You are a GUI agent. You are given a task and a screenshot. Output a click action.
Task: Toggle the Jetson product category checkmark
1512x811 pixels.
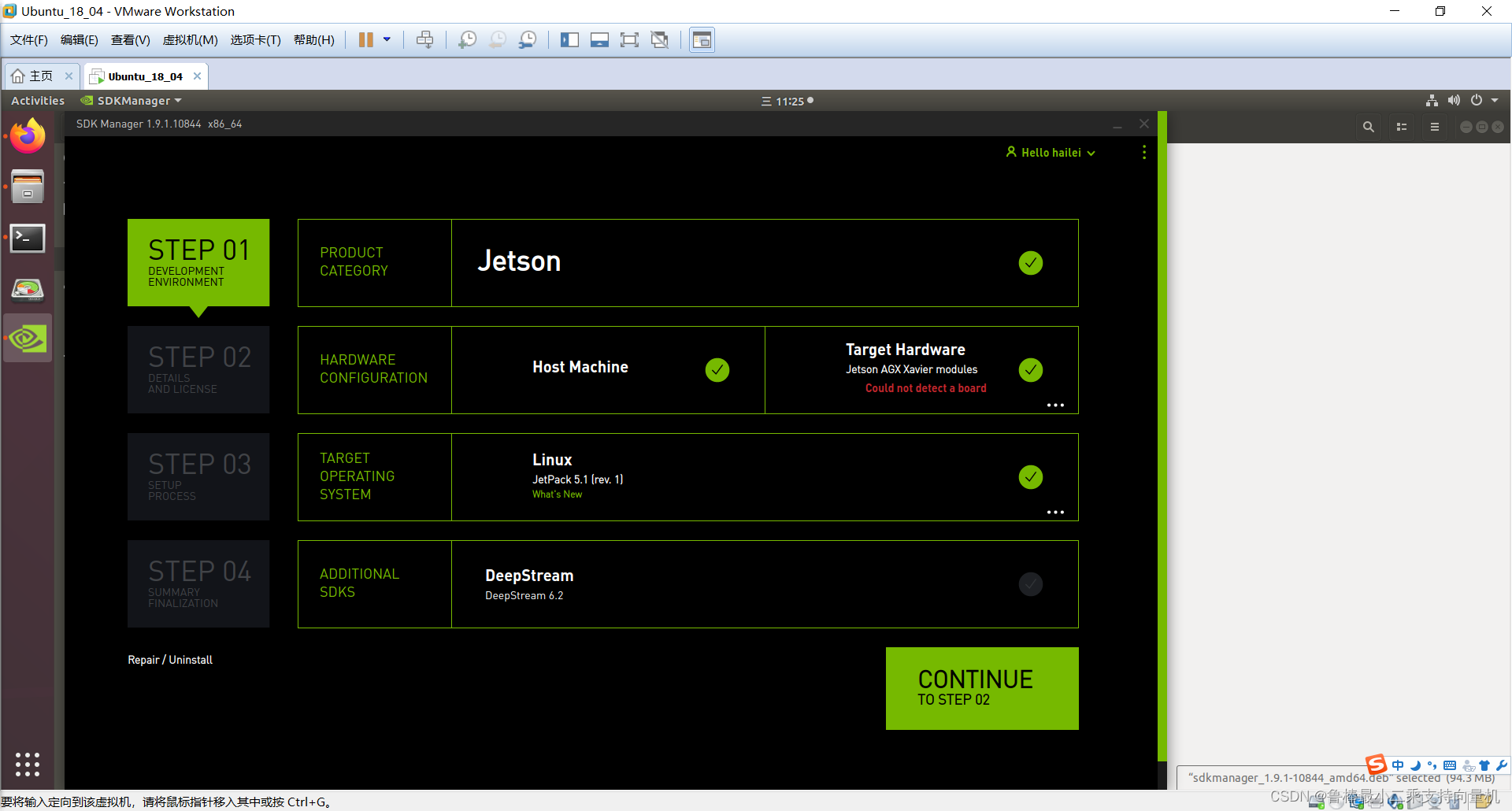[x=1030, y=263]
